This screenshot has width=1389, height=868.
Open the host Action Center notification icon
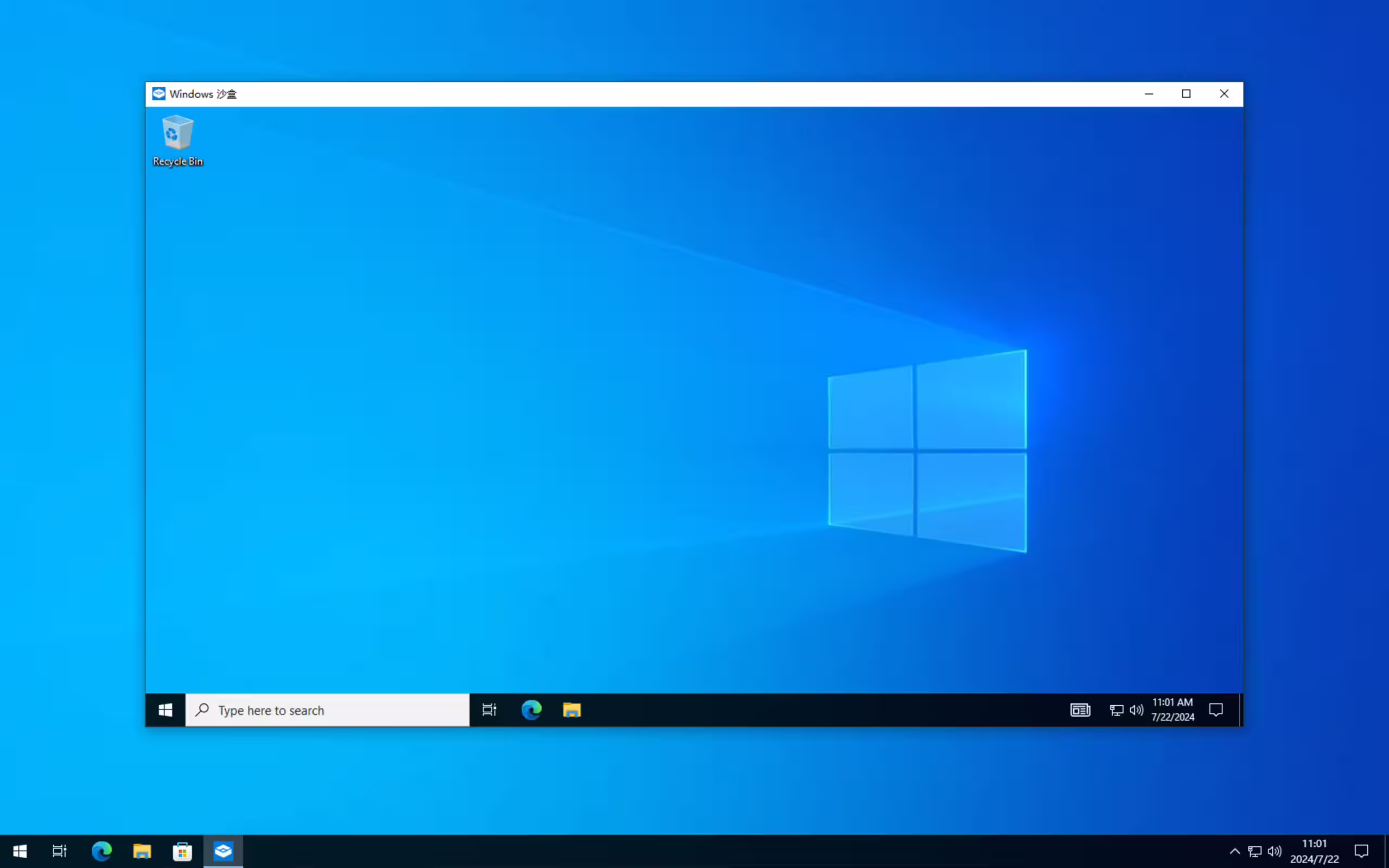click(x=1361, y=851)
